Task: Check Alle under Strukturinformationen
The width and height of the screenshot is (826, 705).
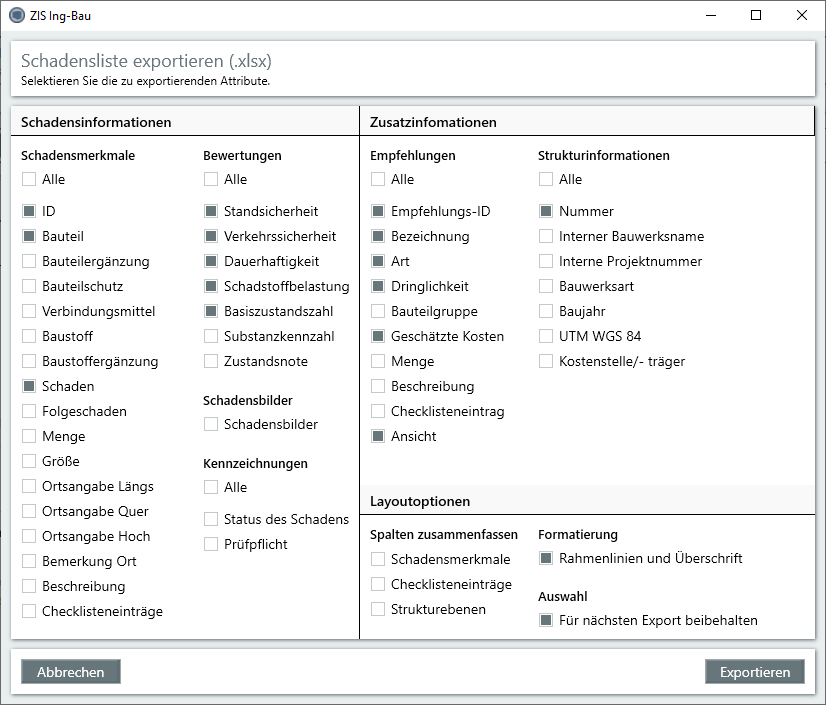Action: pyautogui.click(x=546, y=179)
